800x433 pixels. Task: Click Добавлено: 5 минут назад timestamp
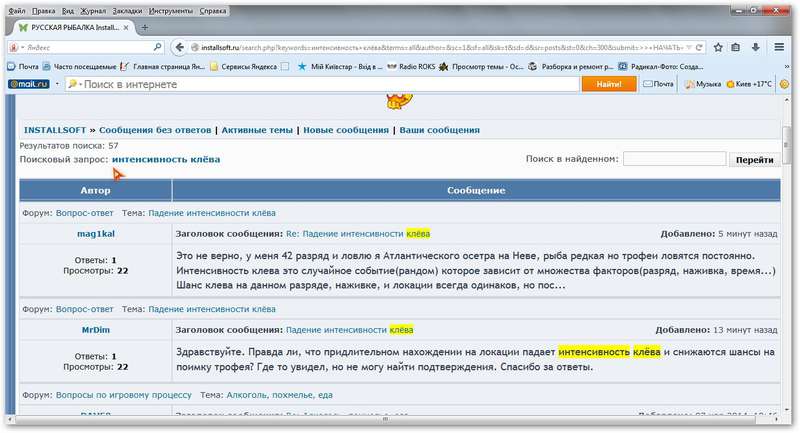719,234
